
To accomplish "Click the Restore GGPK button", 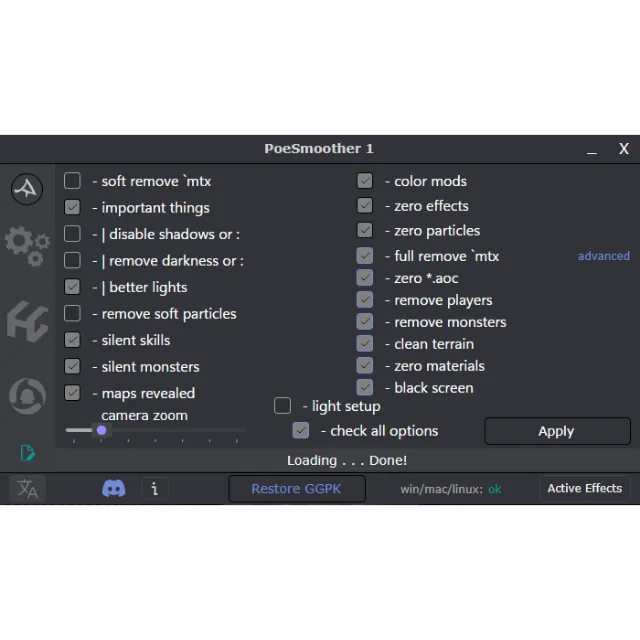I will point(296,489).
